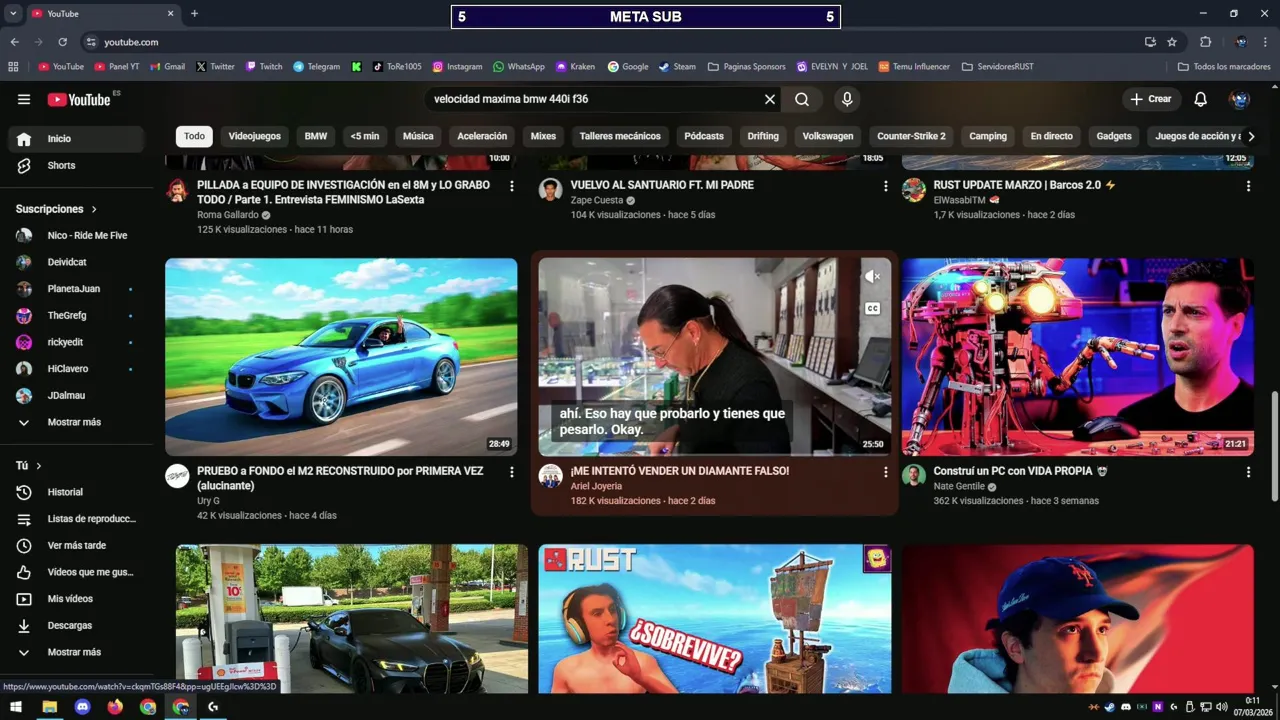
Task: Open Shorts in the sidebar
Action: click(76, 165)
